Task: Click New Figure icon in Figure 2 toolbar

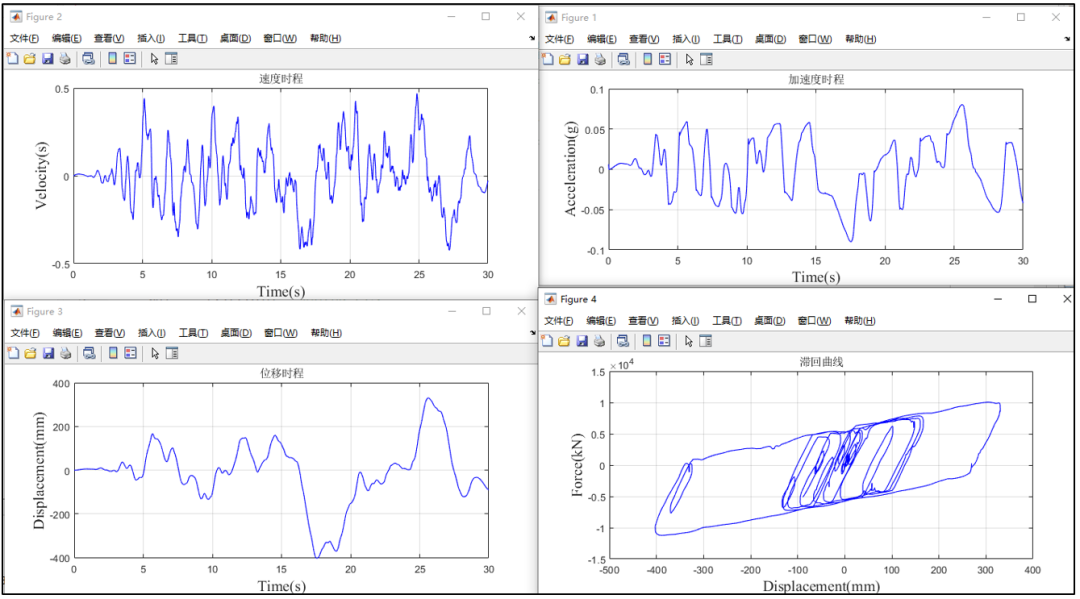Action: [13, 59]
